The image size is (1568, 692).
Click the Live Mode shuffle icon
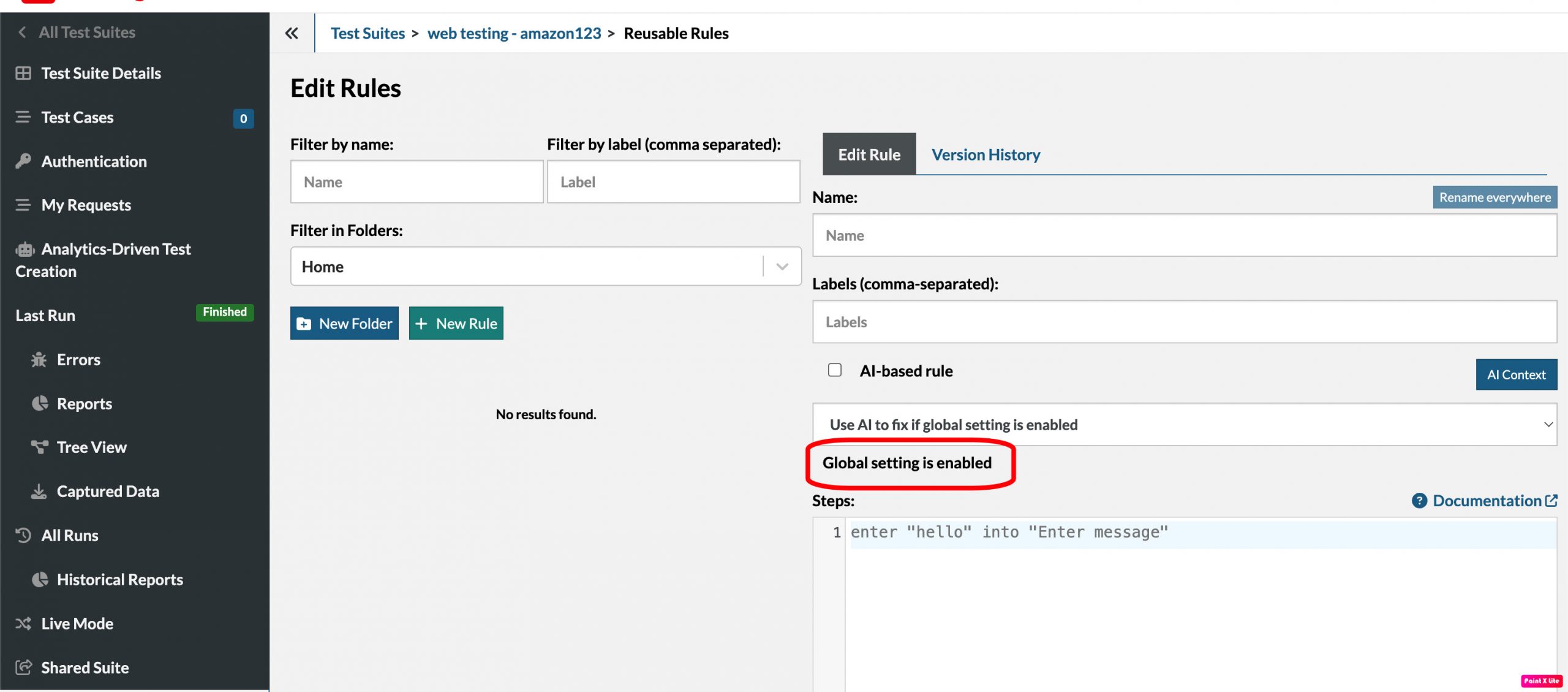point(23,623)
